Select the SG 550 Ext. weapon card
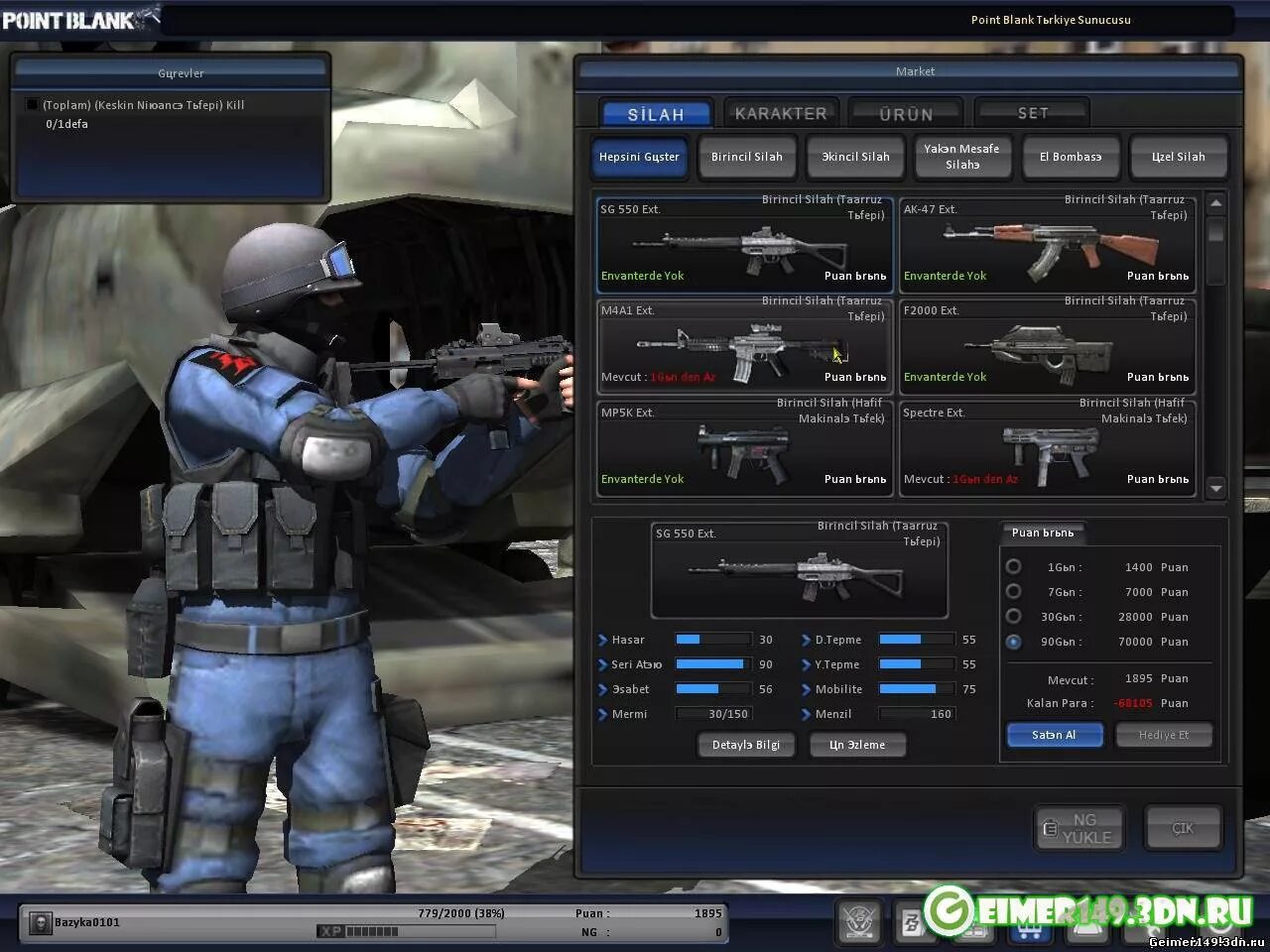 (x=744, y=243)
